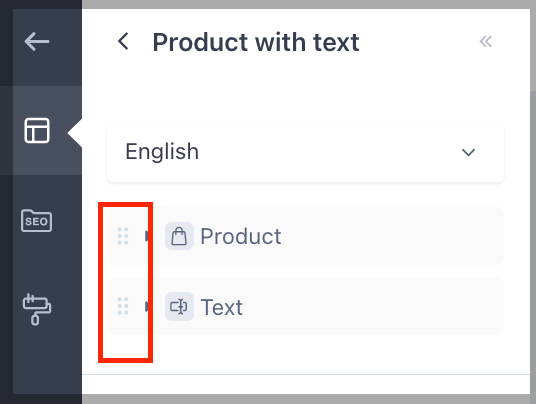Click the Text block cursor icon
Viewport: 536px width, 404px height.
(179, 306)
